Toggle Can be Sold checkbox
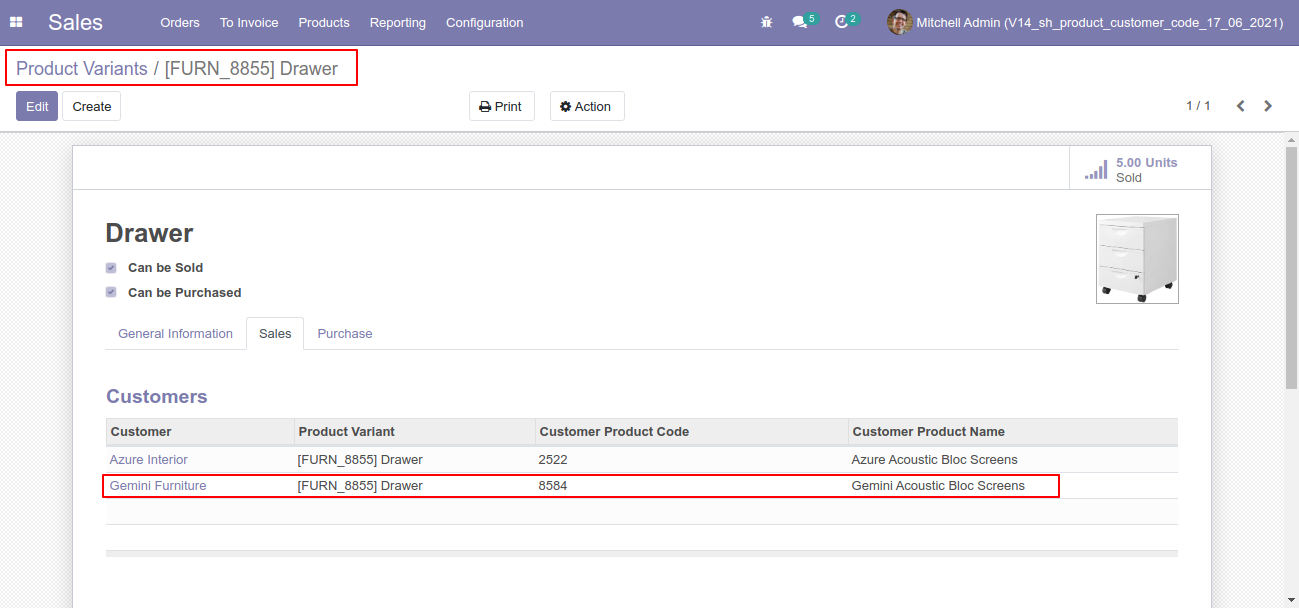 pyautogui.click(x=111, y=268)
